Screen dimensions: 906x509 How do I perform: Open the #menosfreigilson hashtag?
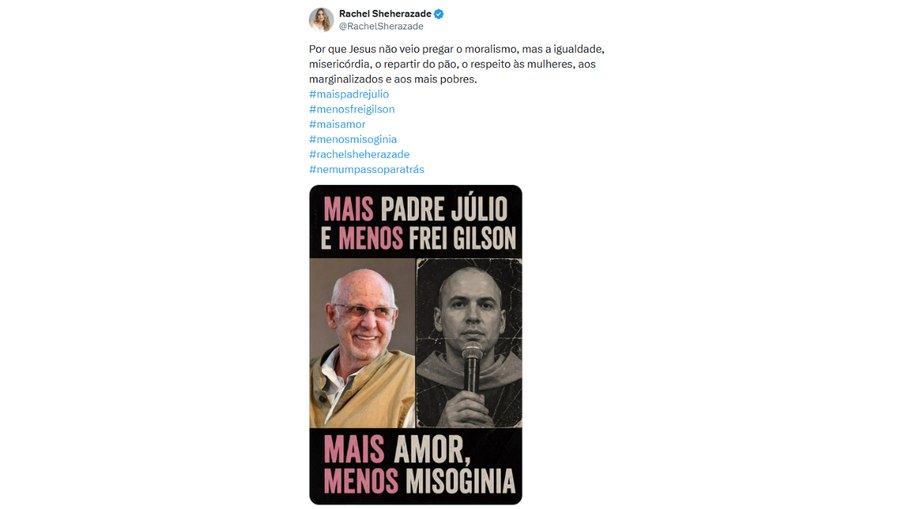[x=352, y=109]
